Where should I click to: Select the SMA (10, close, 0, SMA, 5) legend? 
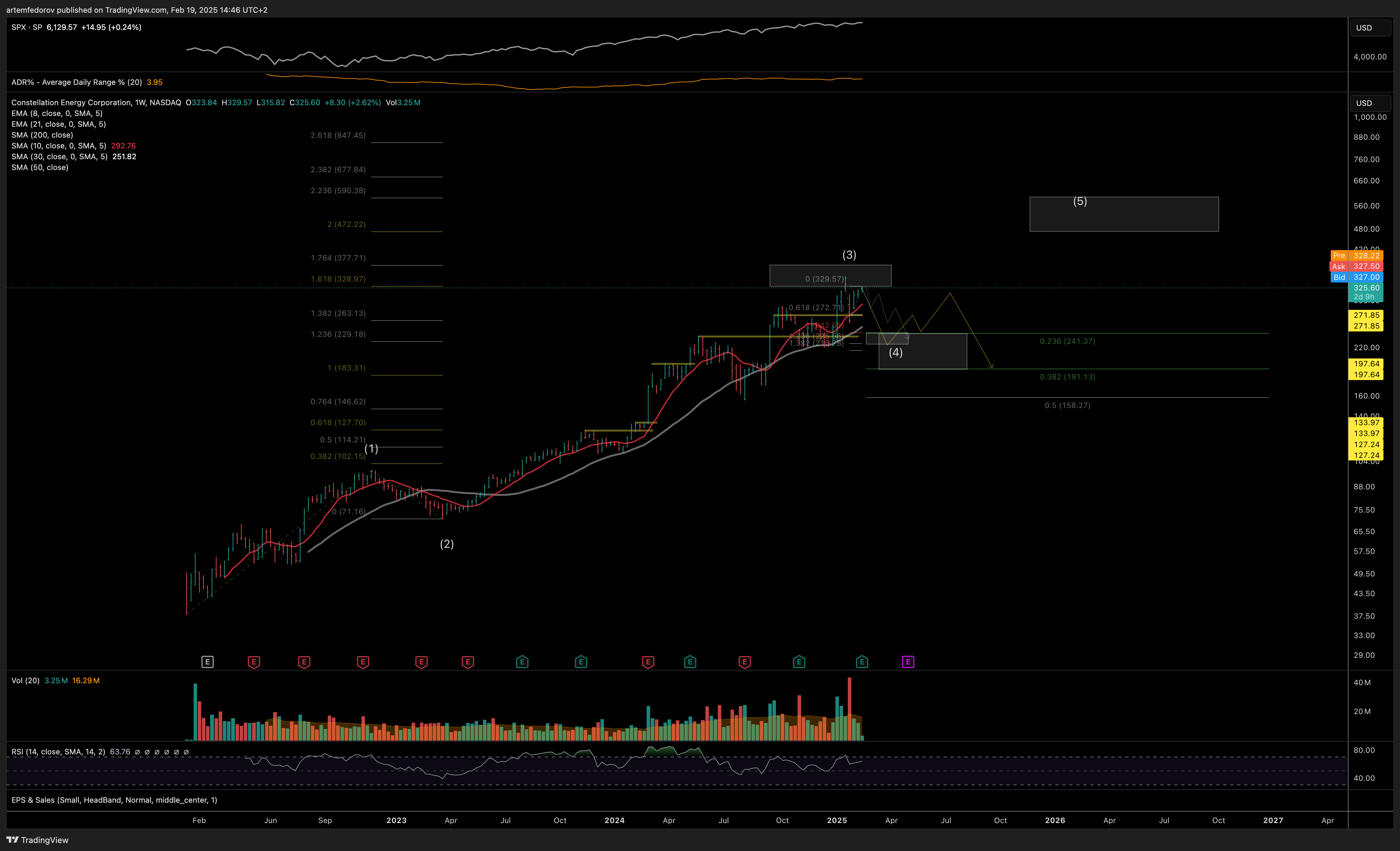58,146
